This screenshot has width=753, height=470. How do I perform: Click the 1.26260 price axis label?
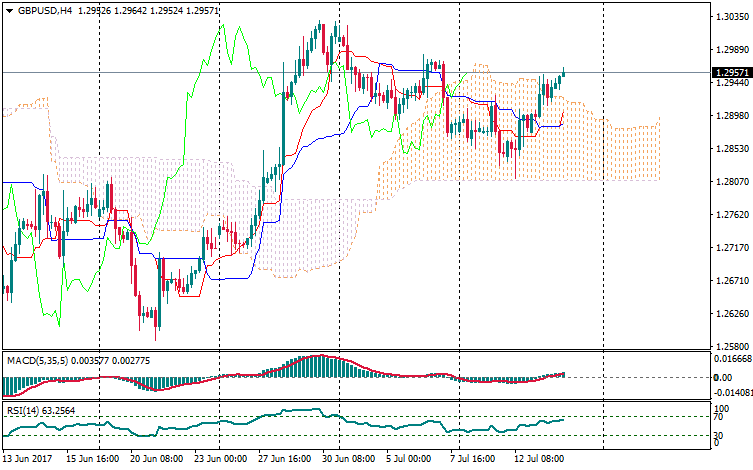pyautogui.click(x=731, y=314)
